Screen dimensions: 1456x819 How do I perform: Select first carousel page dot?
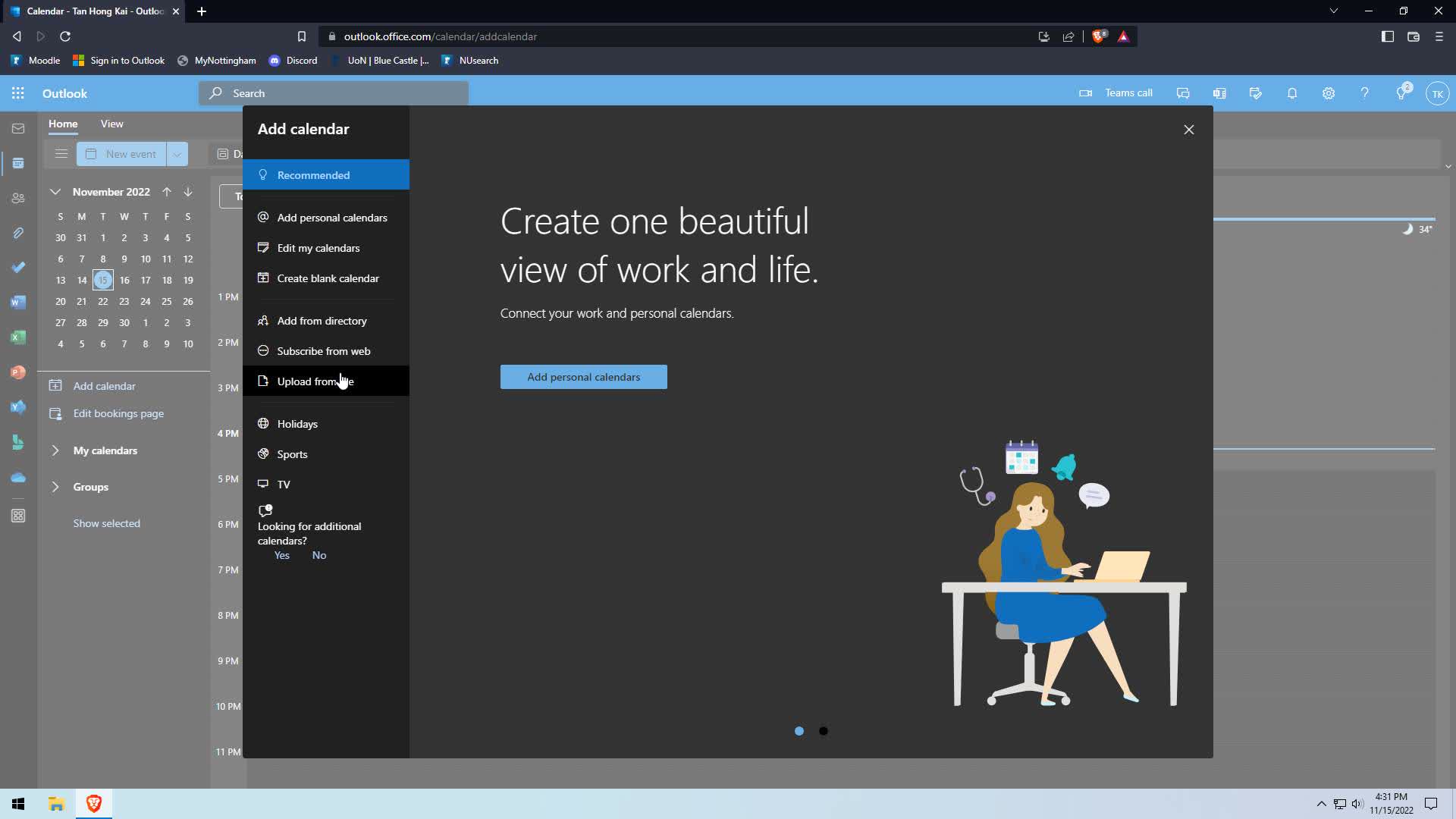(x=799, y=731)
